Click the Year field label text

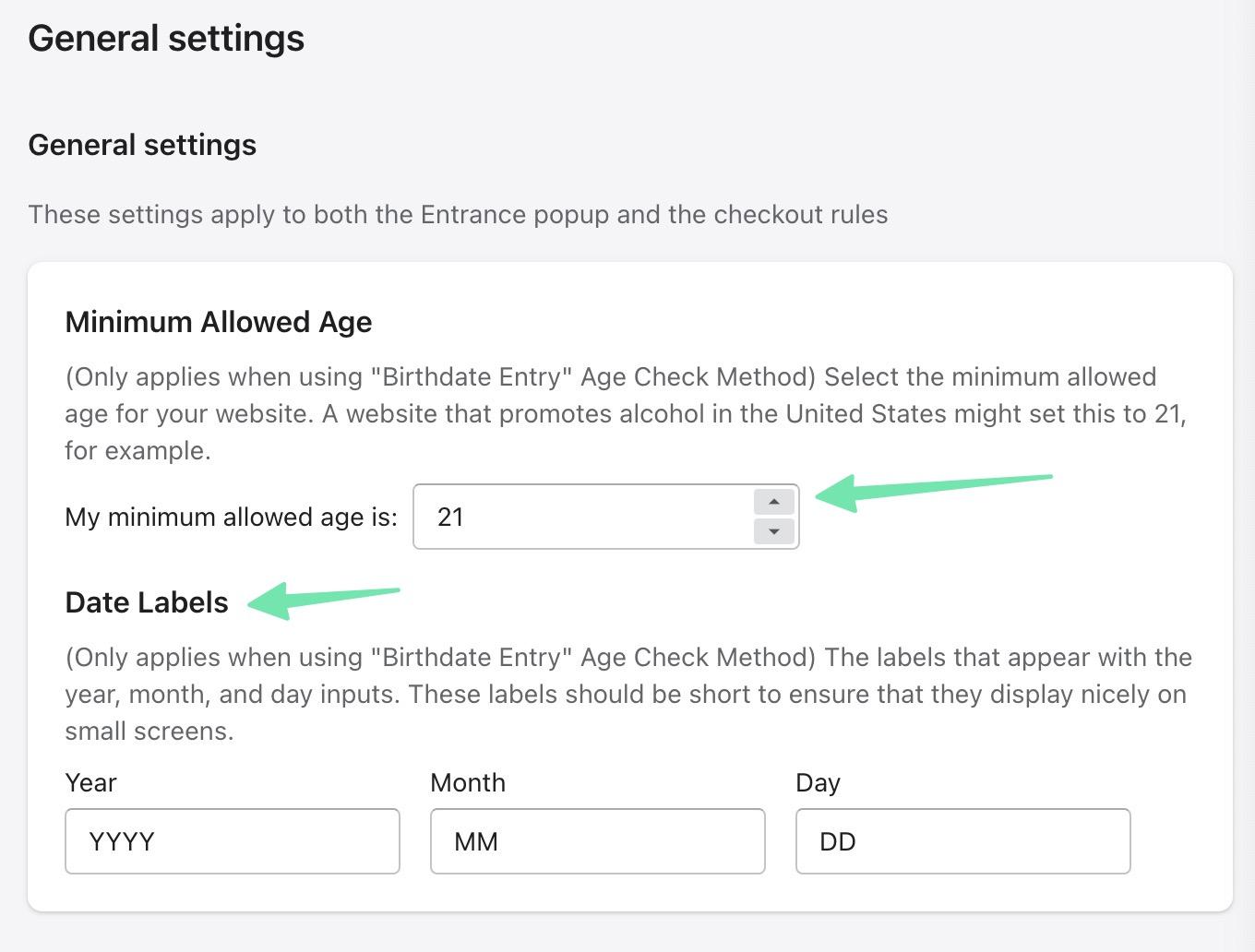(90, 782)
